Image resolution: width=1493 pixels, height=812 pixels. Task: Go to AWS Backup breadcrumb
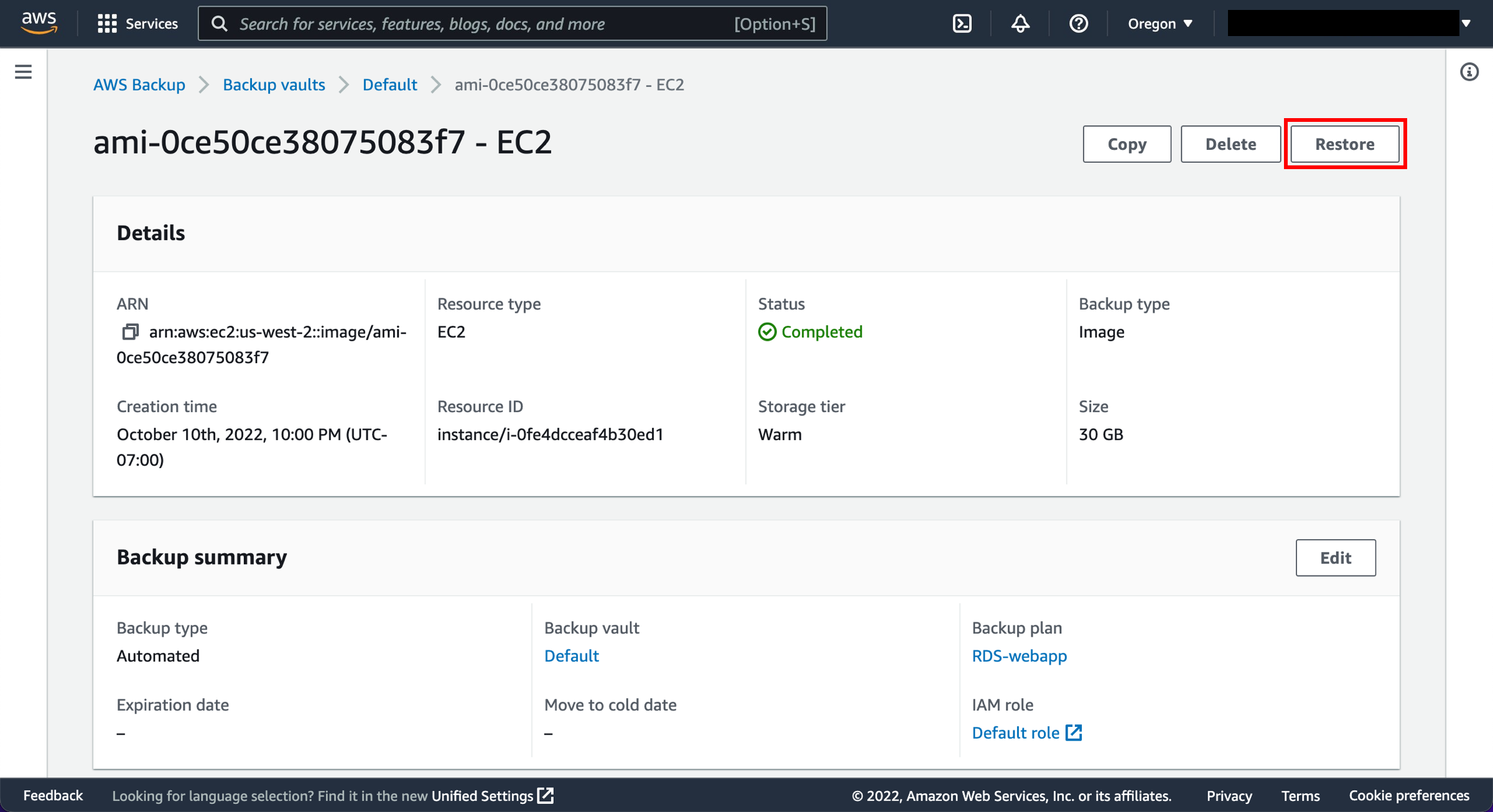click(x=139, y=85)
